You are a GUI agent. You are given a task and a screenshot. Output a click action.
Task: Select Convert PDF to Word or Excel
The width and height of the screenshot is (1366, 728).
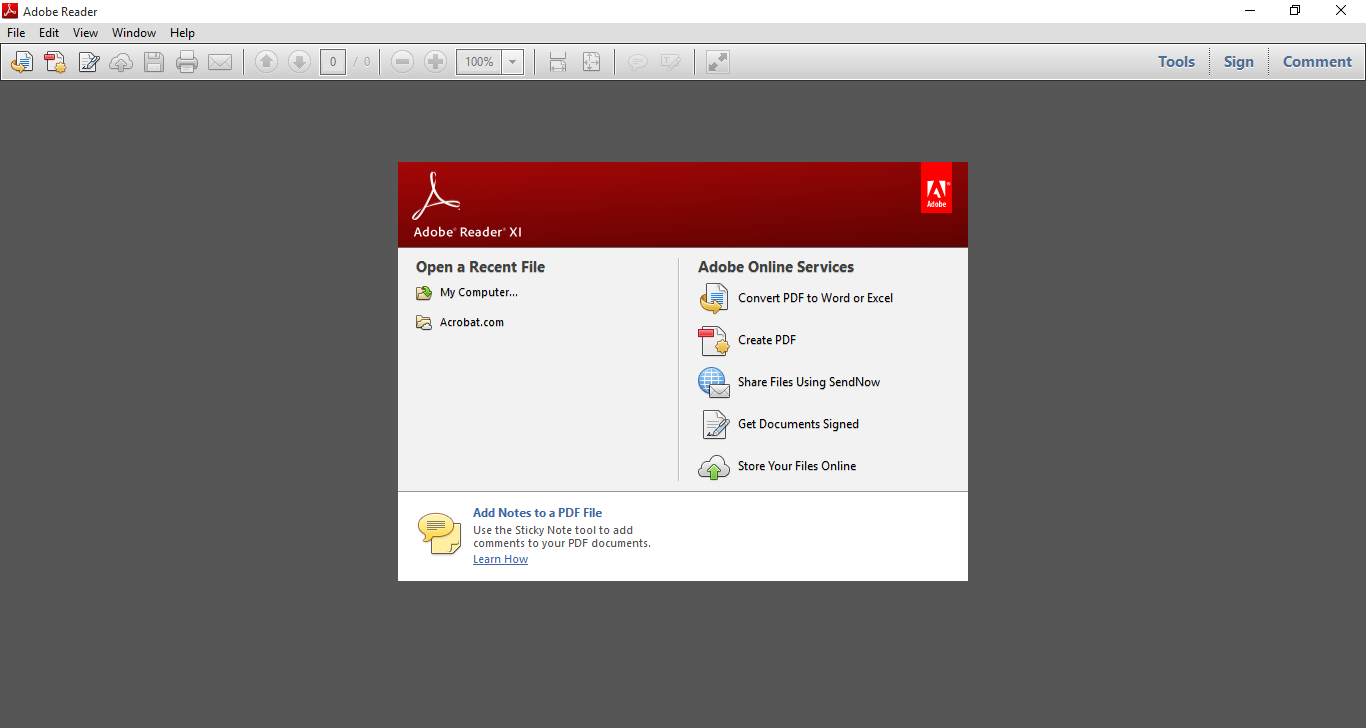point(815,297)
